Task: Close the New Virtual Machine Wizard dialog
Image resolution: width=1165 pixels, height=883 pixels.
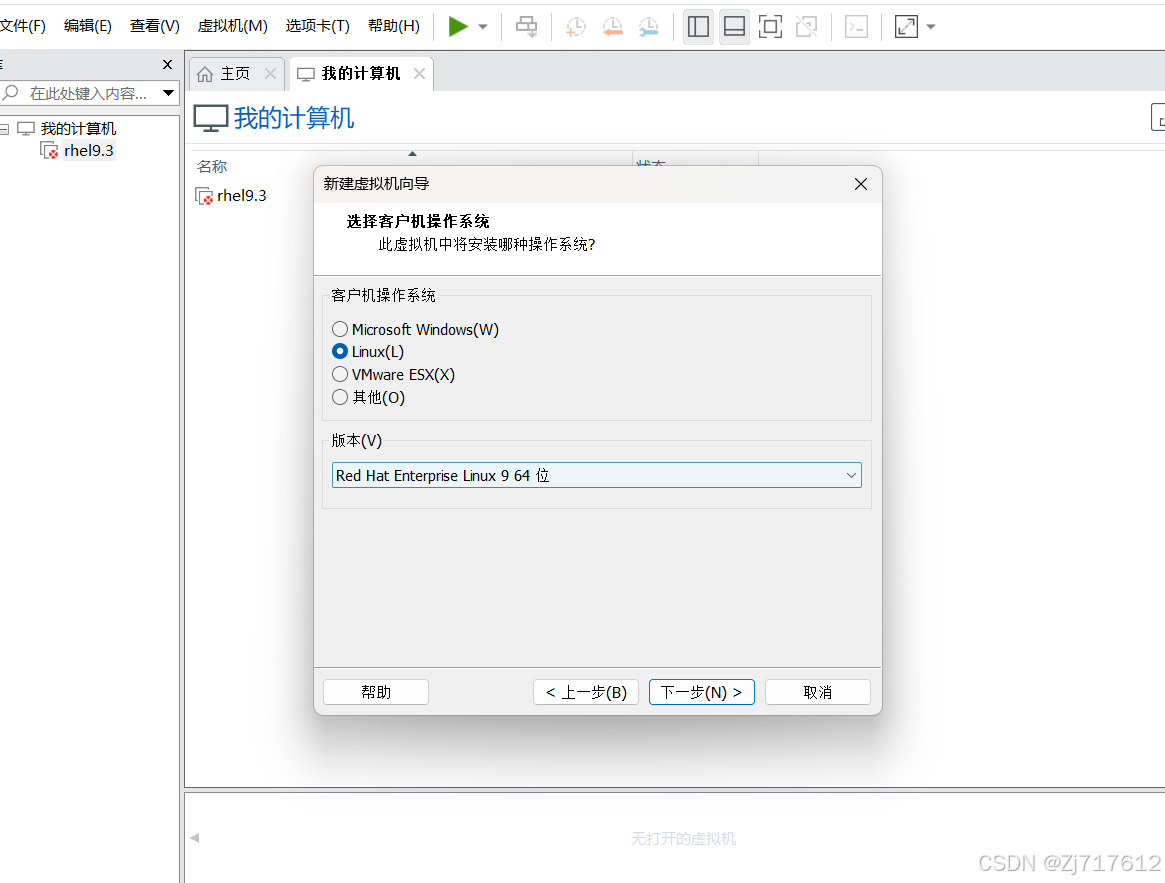Action: (860, 184)
